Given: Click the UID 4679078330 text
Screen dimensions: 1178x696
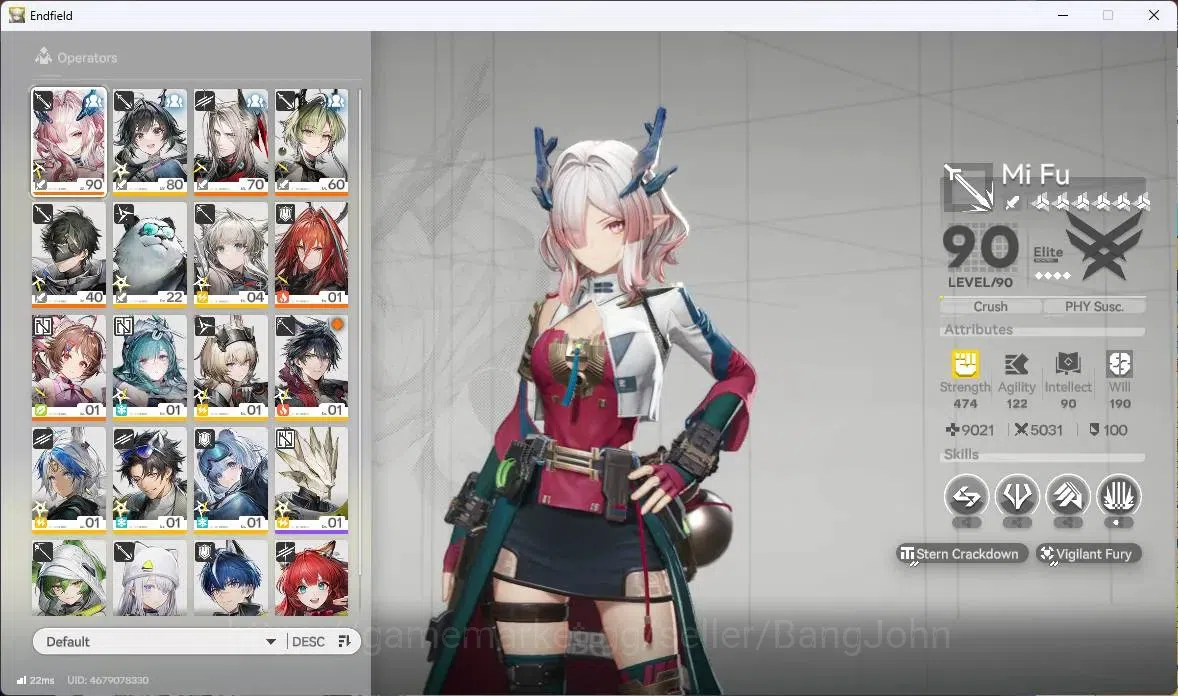Looking at the screenshot, I should tap(107, 680).
